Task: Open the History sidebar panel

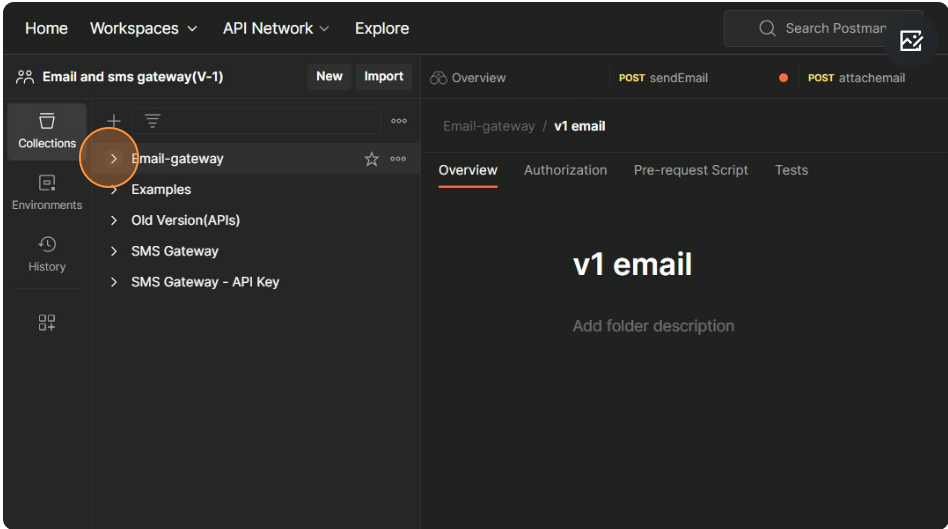Action: [47, 254]
